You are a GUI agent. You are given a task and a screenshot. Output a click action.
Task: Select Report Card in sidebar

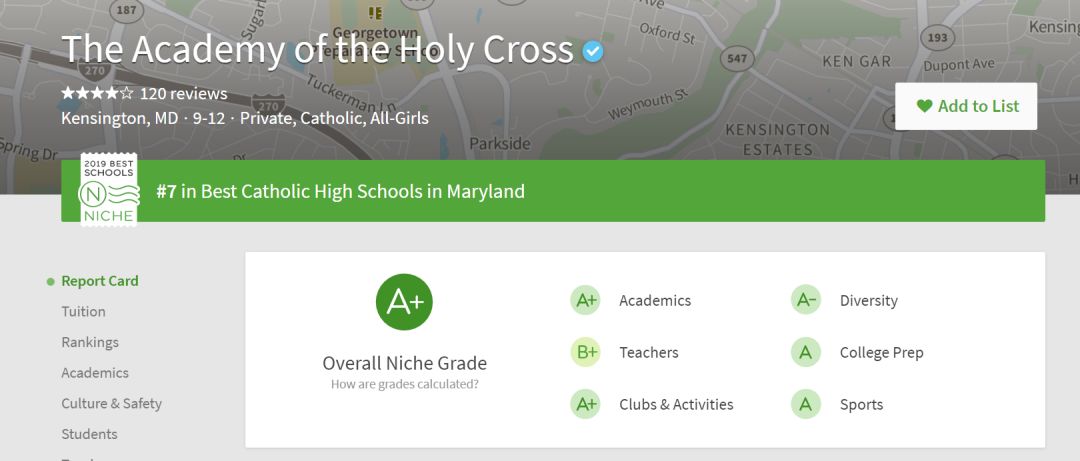(x=100, y=281)
